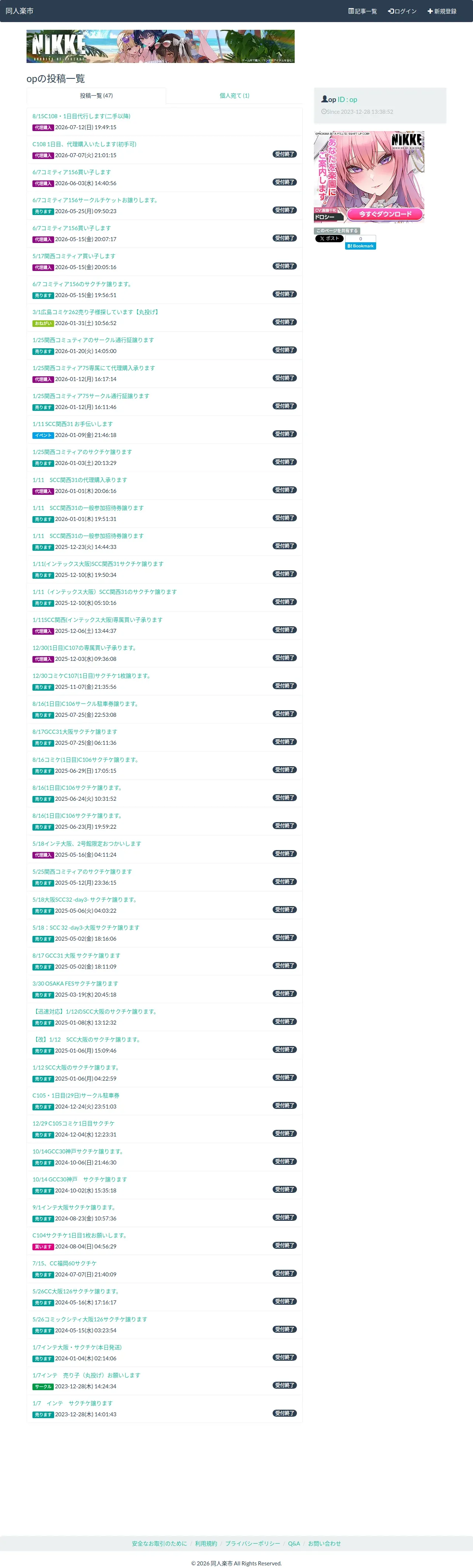Switch to the 個人宛て (1) tab

point(234,96)
